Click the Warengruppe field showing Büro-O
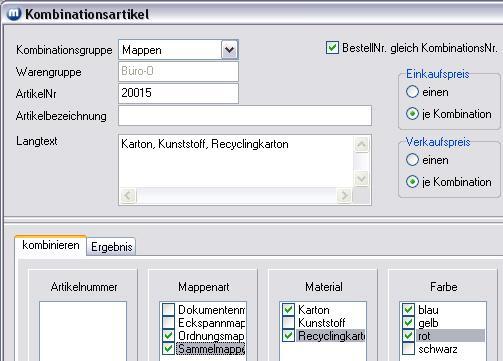Screen dimensions: 503x361 click(x=178, y=71)
